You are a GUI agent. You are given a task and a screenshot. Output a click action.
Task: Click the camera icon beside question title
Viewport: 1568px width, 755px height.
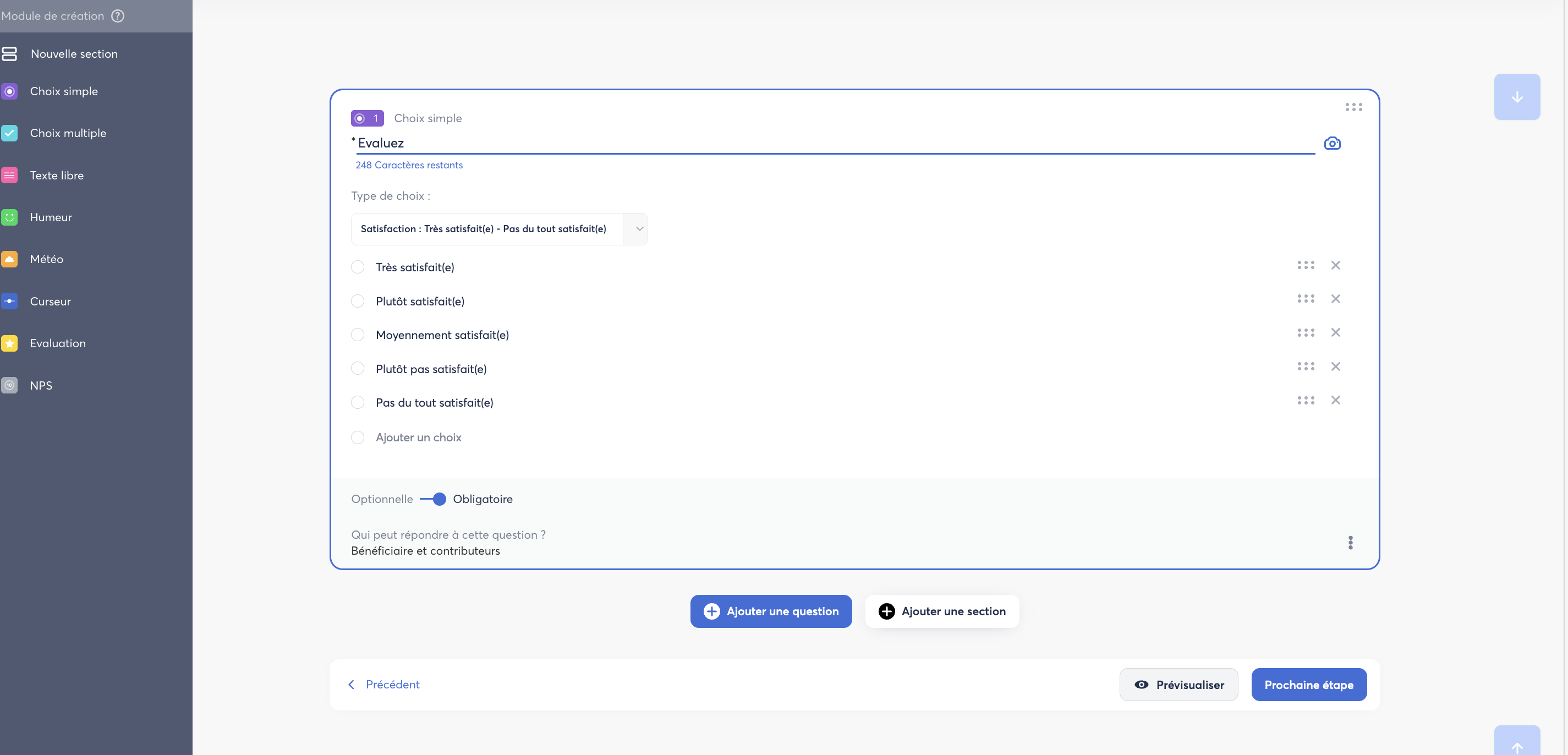pos(1332,143)
